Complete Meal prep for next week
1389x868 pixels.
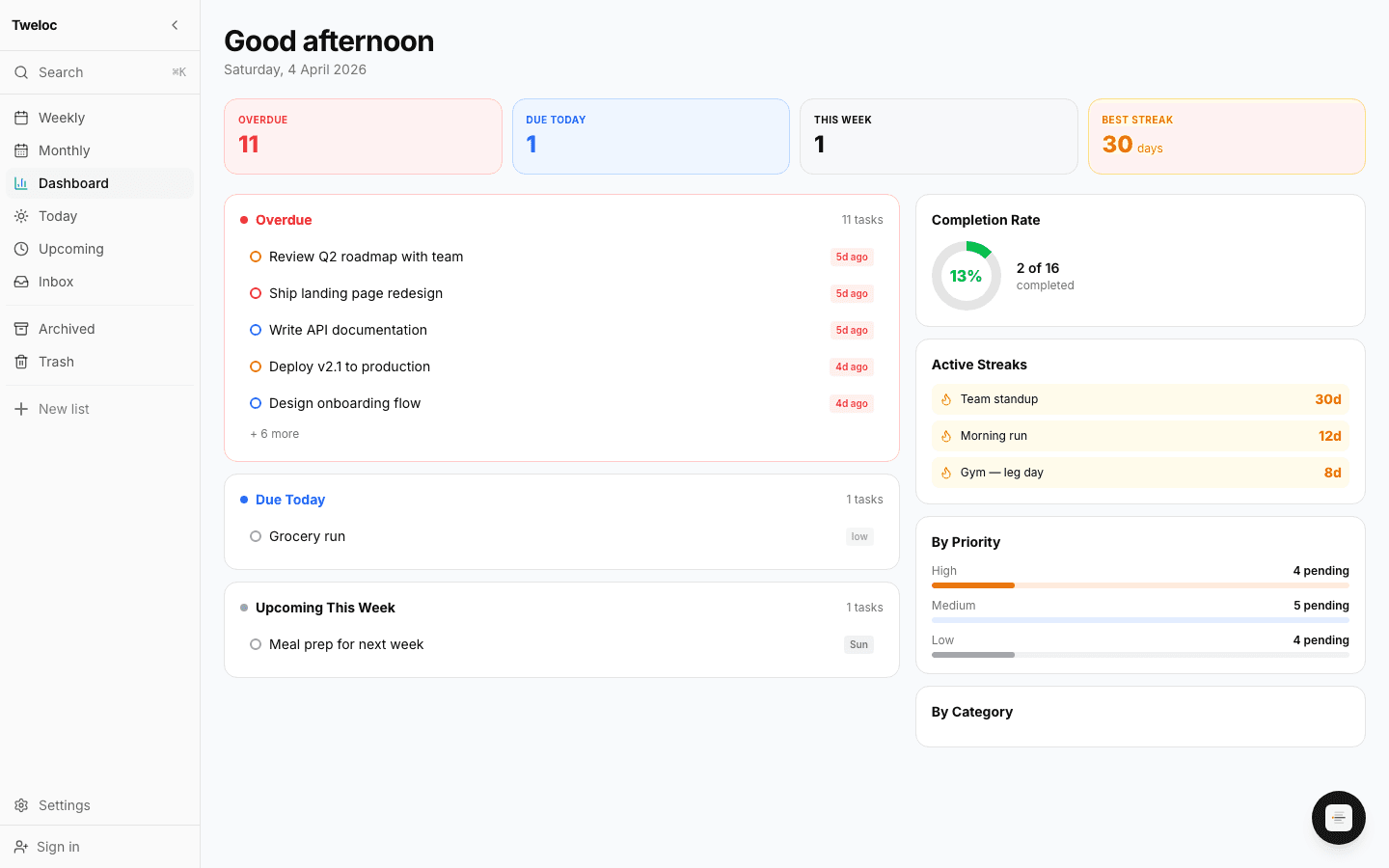point(255,643)
